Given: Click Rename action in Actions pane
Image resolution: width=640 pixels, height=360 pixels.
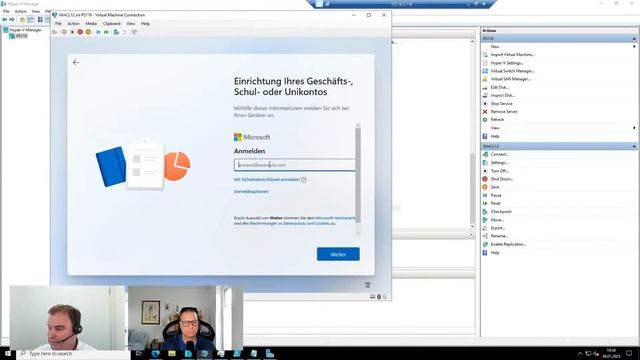Looking at the screenshot, I should tap(499, 236).
